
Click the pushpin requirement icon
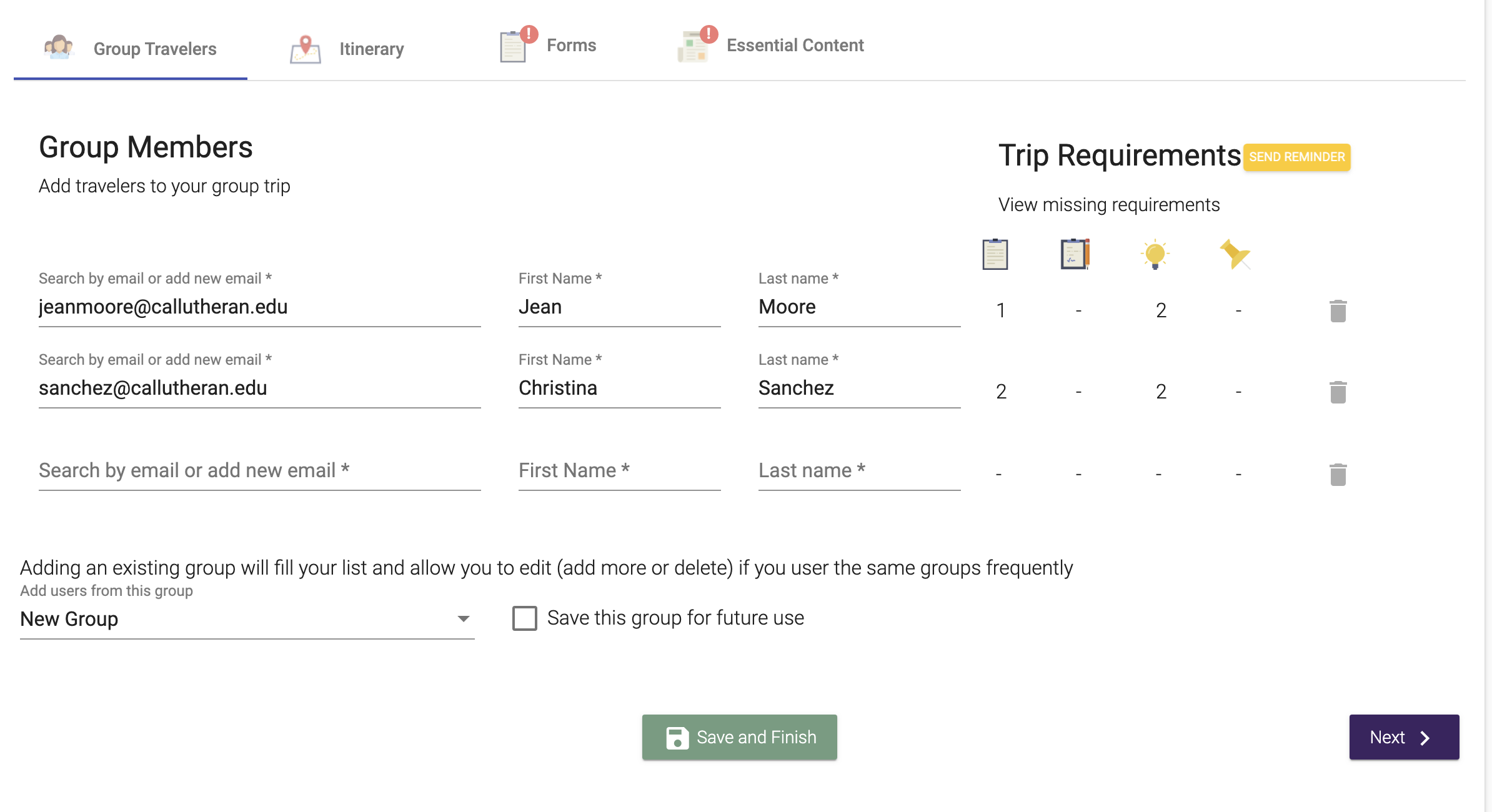point(1234,254)
